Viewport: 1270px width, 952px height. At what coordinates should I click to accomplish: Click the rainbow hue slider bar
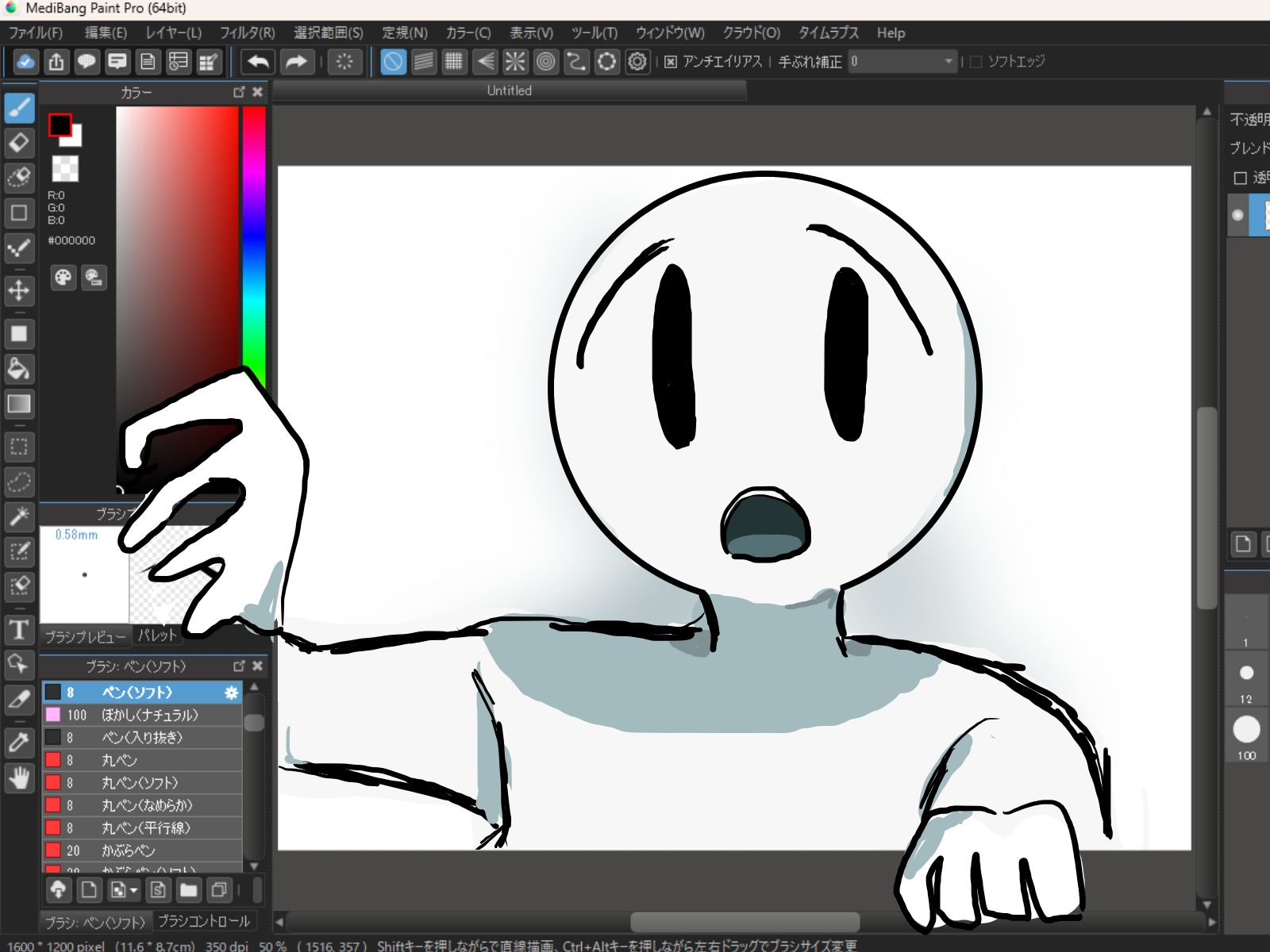tap(254, 238)
